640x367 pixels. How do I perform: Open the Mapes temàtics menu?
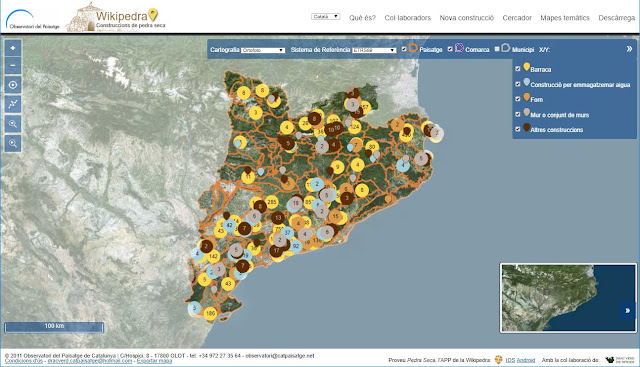565,18
